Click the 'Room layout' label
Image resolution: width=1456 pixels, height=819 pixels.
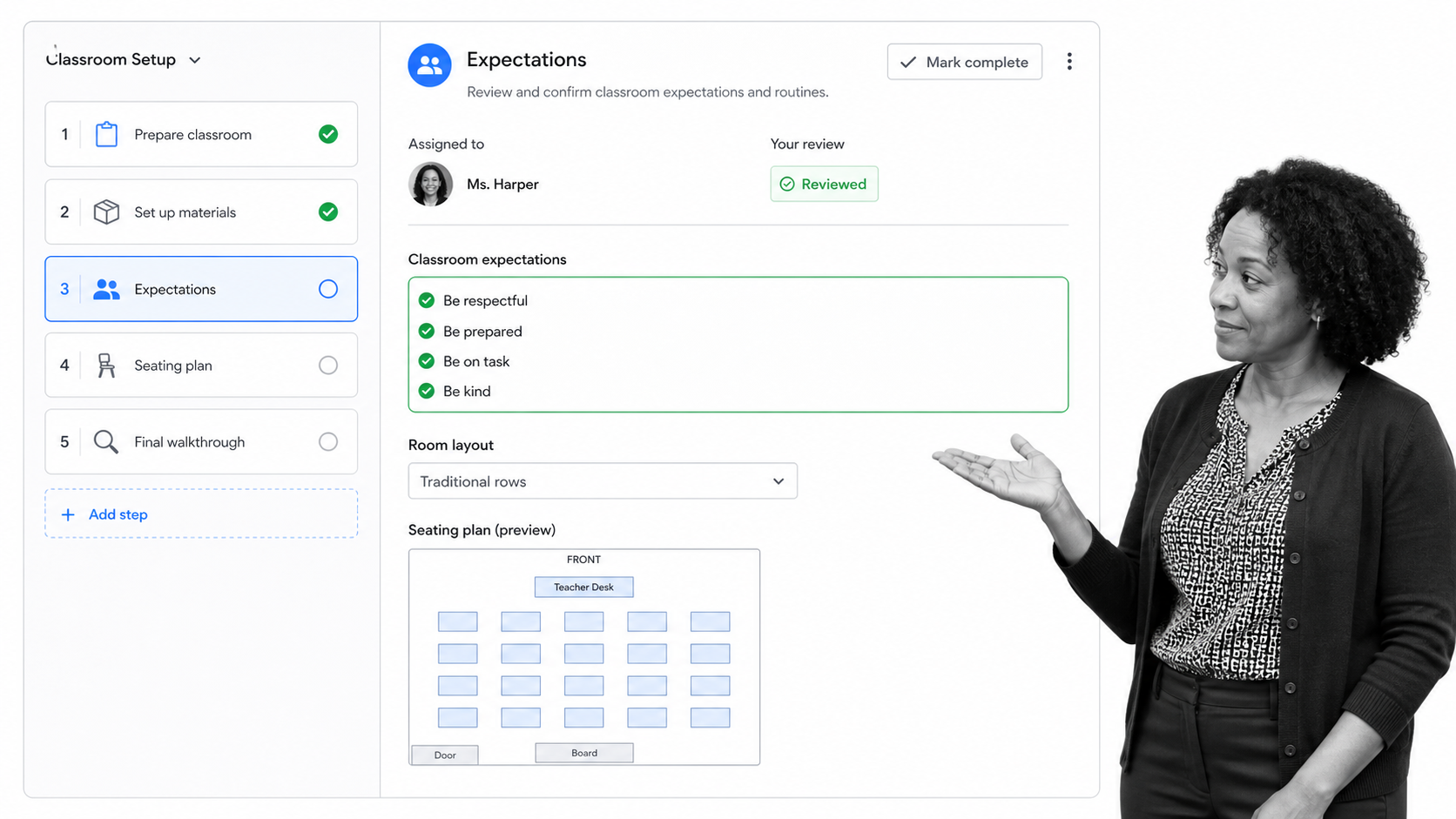(x=451, y=445)
